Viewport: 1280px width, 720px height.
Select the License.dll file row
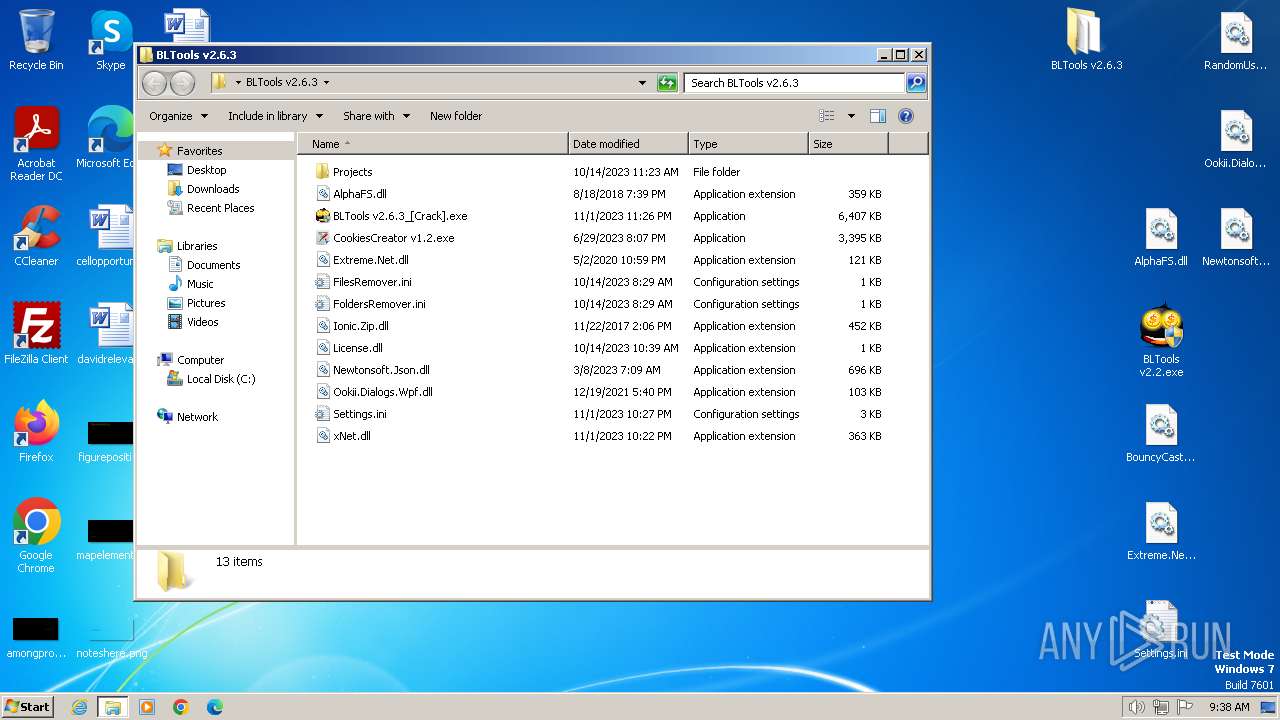tap(600, 348)
